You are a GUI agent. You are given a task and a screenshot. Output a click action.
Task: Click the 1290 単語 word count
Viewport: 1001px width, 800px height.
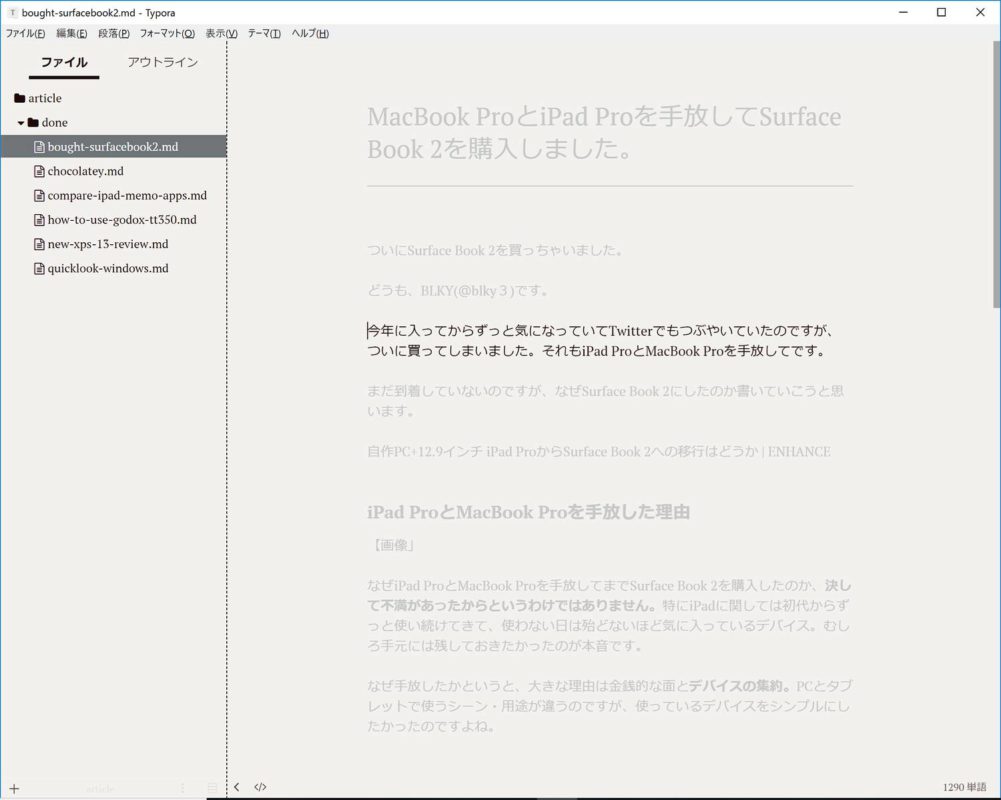(964, 787)
